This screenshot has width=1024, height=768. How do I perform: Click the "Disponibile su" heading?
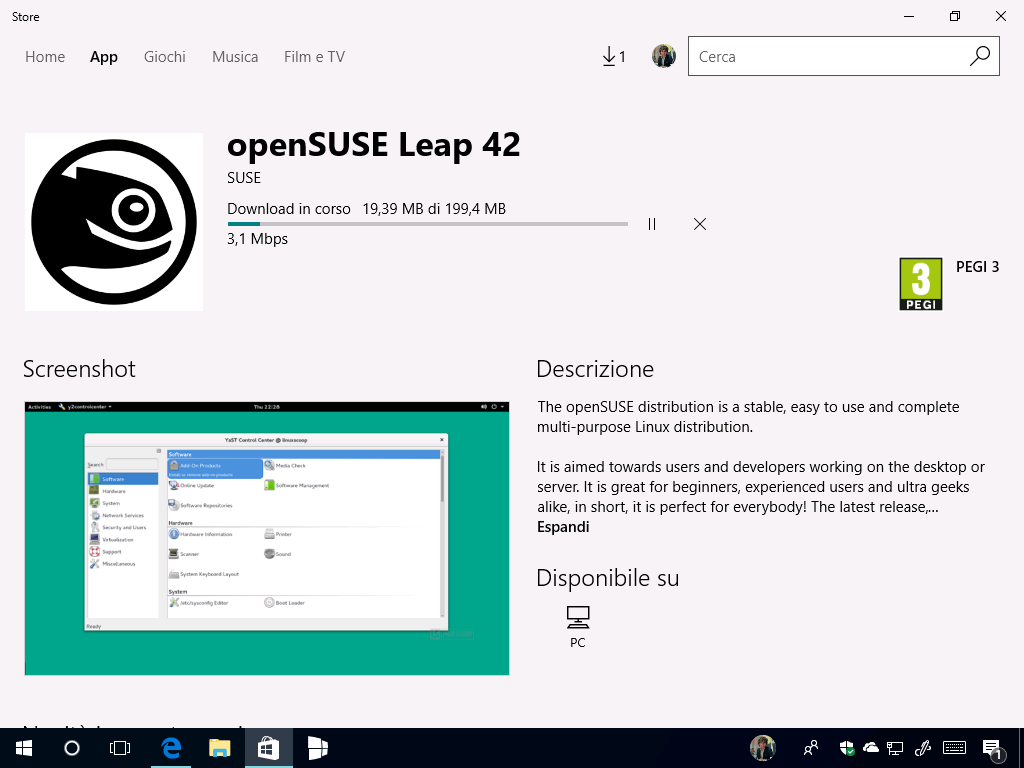(608, 578)
